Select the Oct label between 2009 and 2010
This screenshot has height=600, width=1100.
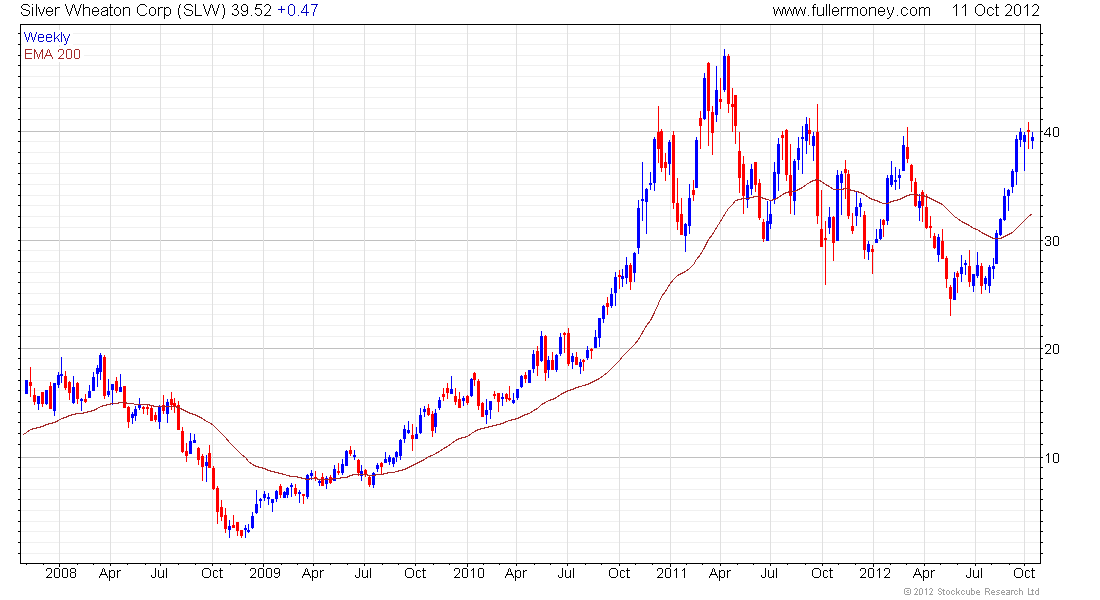[x=415, y=573]
